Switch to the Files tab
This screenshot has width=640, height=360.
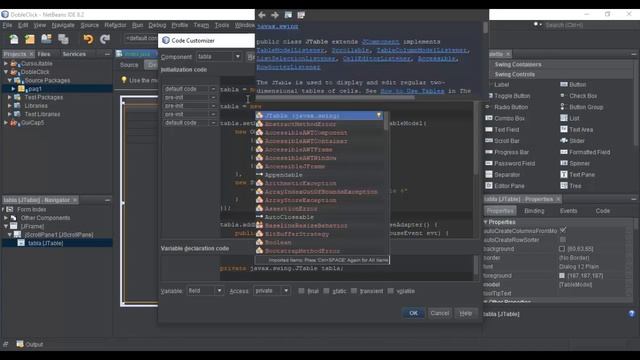point(44,54)
